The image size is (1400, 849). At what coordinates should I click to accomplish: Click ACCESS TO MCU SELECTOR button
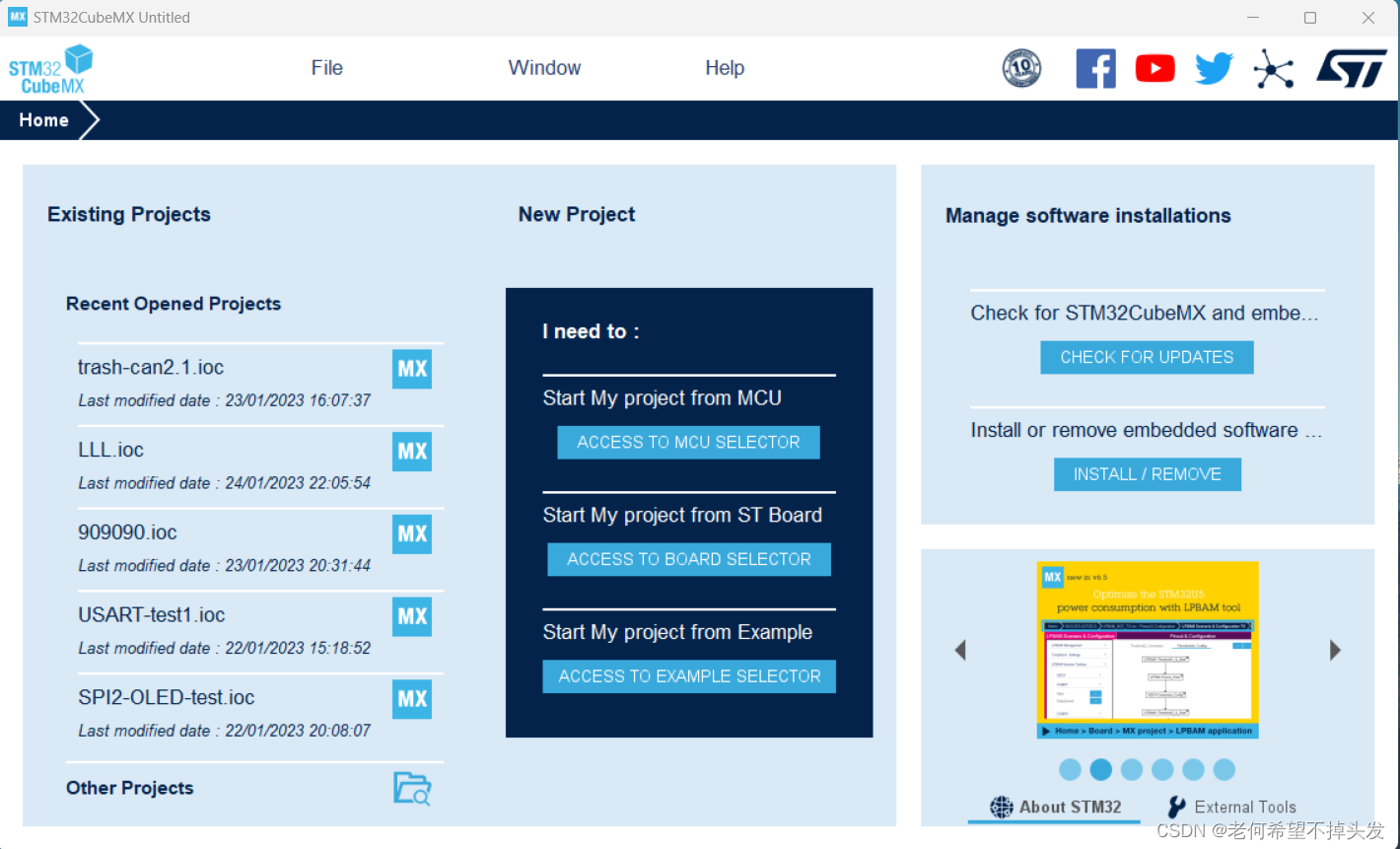click(x=688, y=443)
